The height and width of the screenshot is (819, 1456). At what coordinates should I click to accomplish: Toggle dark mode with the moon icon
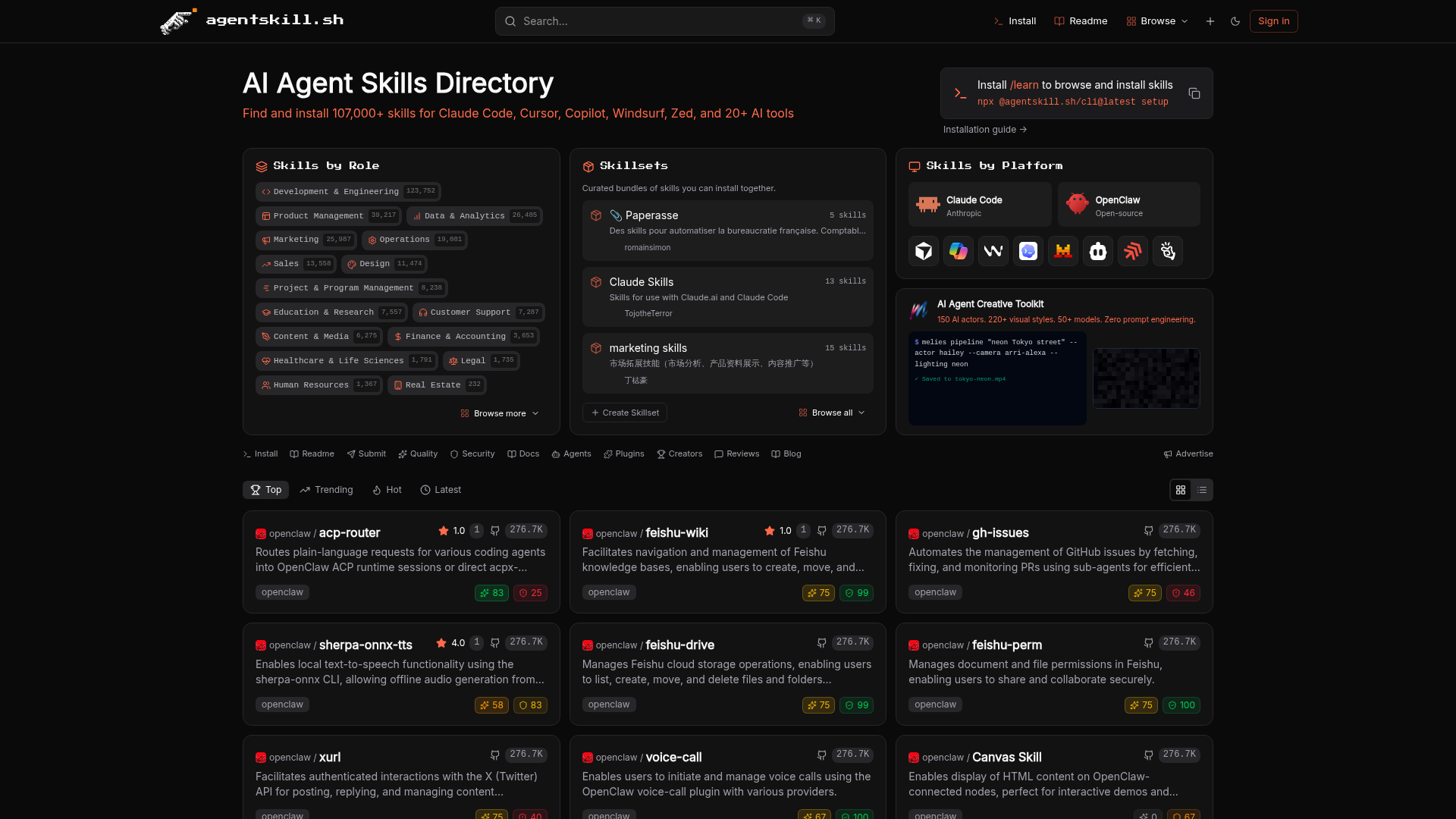point(1235,21)
